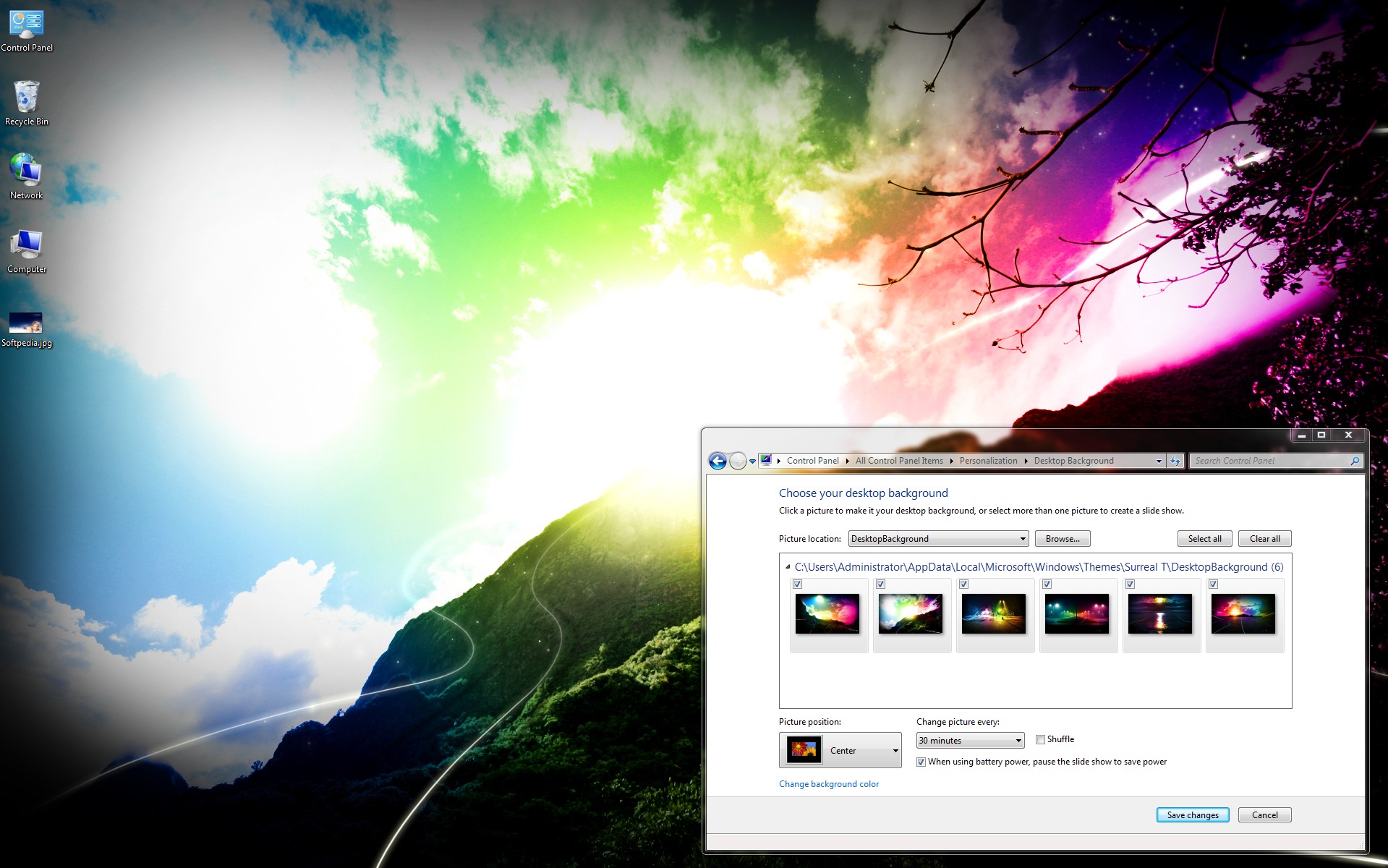Open previous locations dropdown in address bar
The width and height of the screenshot is (1388, 868).
1159,461
